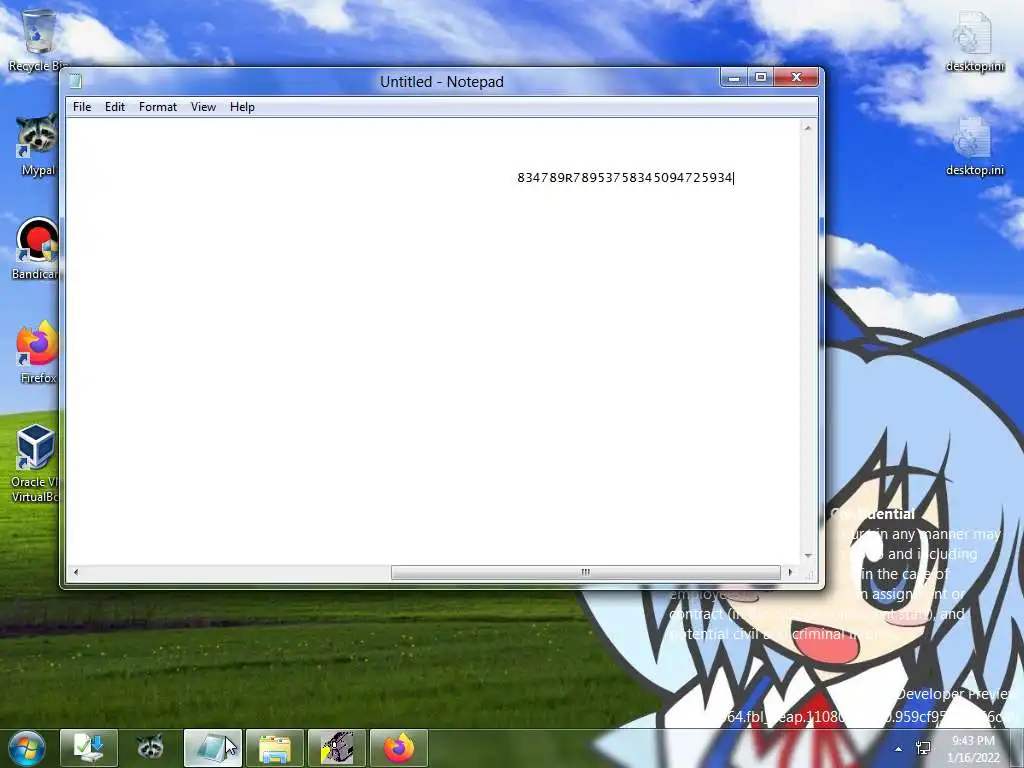Click the vertical scrollbar down arrow
This screenshot has width=1024, height=768.
coord(808,556)
